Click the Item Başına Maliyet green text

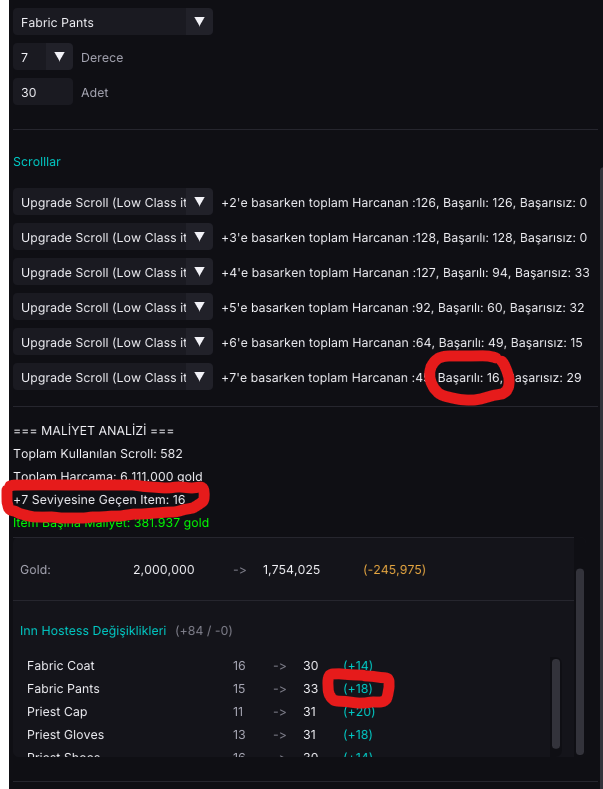click(x=111, y=523)
